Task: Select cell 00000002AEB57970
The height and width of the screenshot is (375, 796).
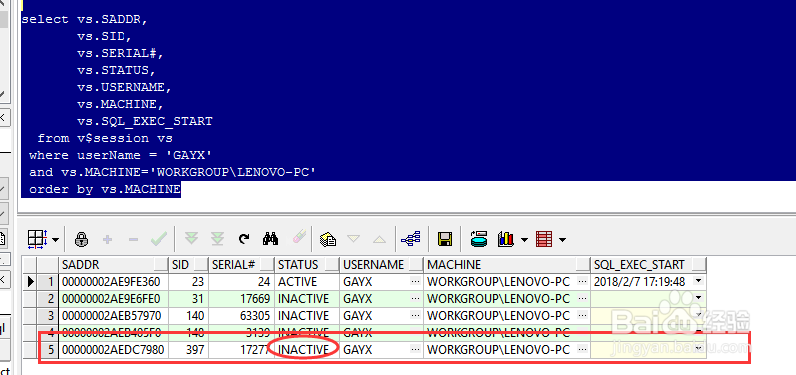Action: tap(114, 316)
